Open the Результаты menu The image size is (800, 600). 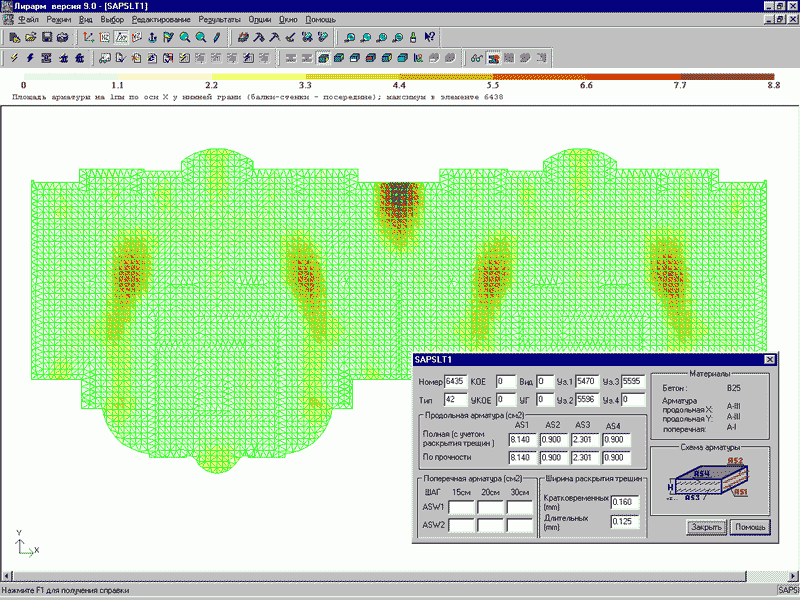(219, 19)
